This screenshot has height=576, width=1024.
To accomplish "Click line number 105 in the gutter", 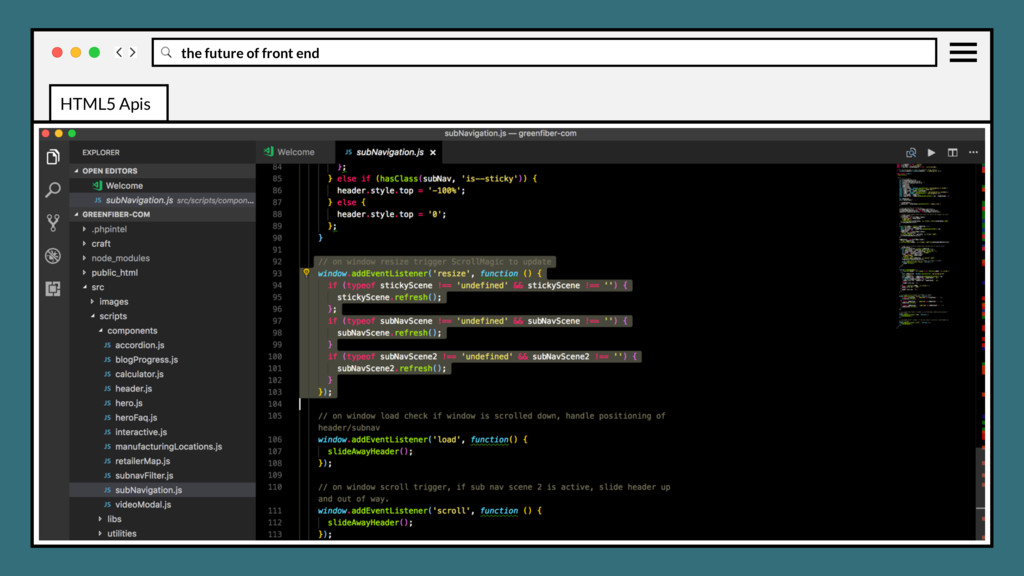I will [274, 416].
